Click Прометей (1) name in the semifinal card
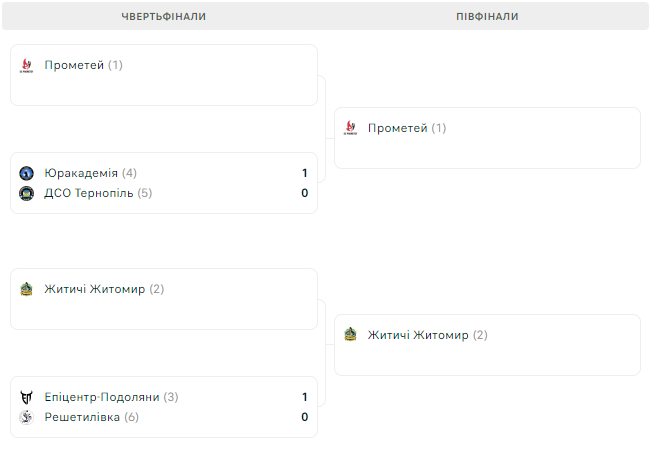Viewport: 656px width, 451px height. [407, 129]
